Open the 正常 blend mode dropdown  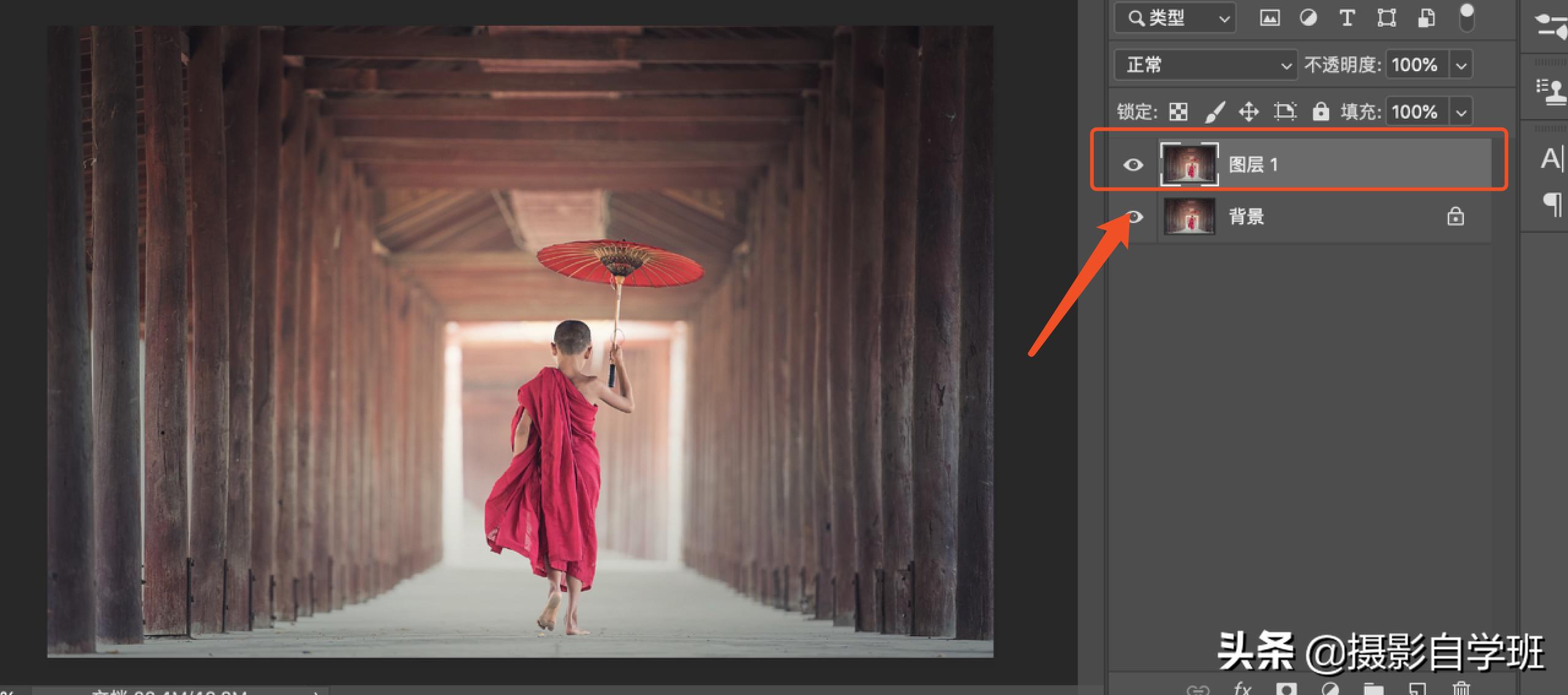[x=1205, y=65]
